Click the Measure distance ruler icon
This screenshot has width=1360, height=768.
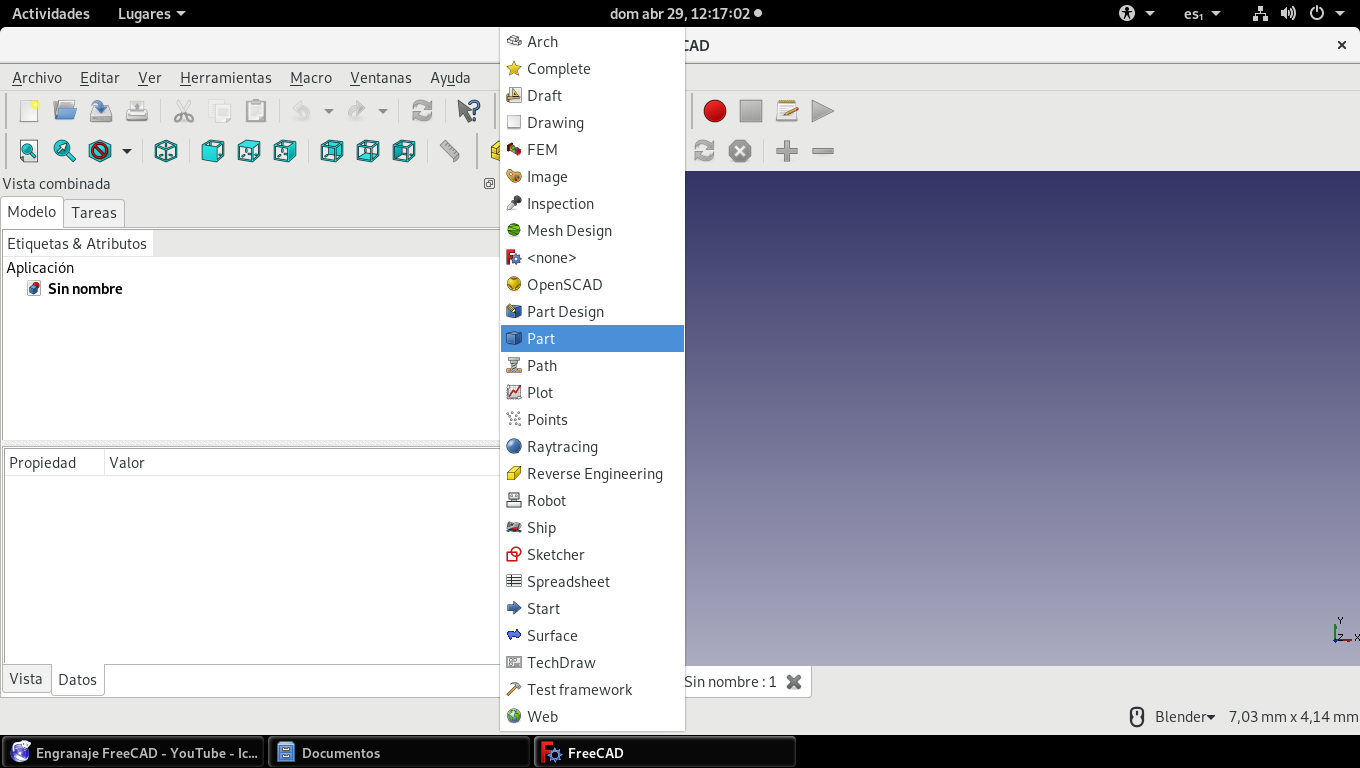450,151
